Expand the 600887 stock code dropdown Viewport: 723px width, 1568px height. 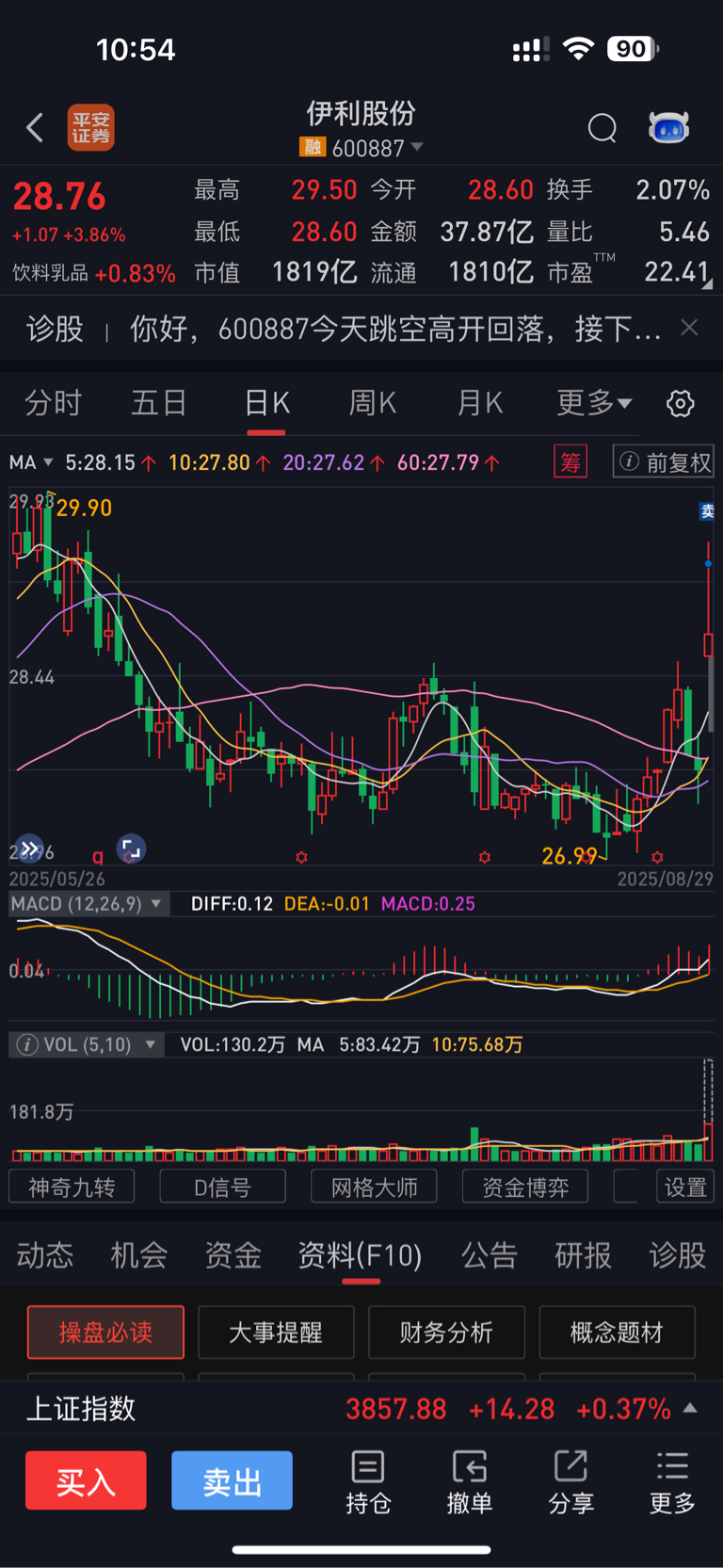tap(417, 148)
